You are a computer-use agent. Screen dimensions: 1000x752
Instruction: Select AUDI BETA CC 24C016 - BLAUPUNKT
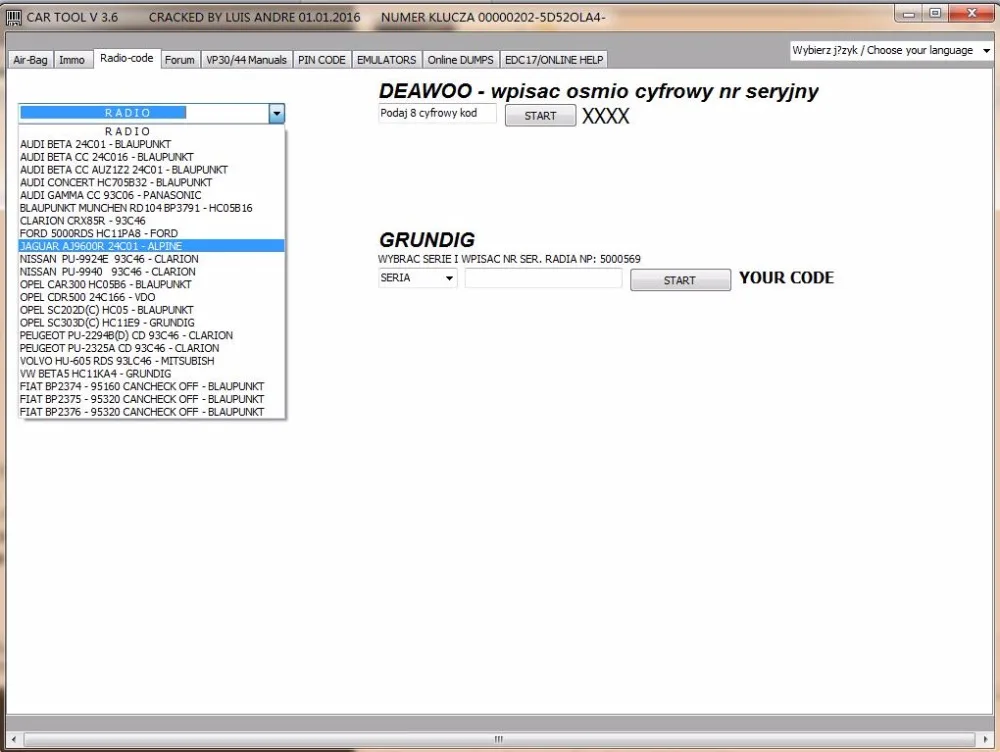(152, 157)
